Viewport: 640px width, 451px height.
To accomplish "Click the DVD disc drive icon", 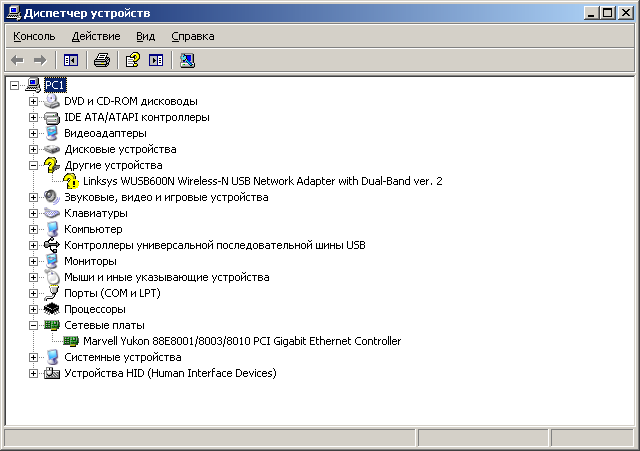I will click(52, 101).
